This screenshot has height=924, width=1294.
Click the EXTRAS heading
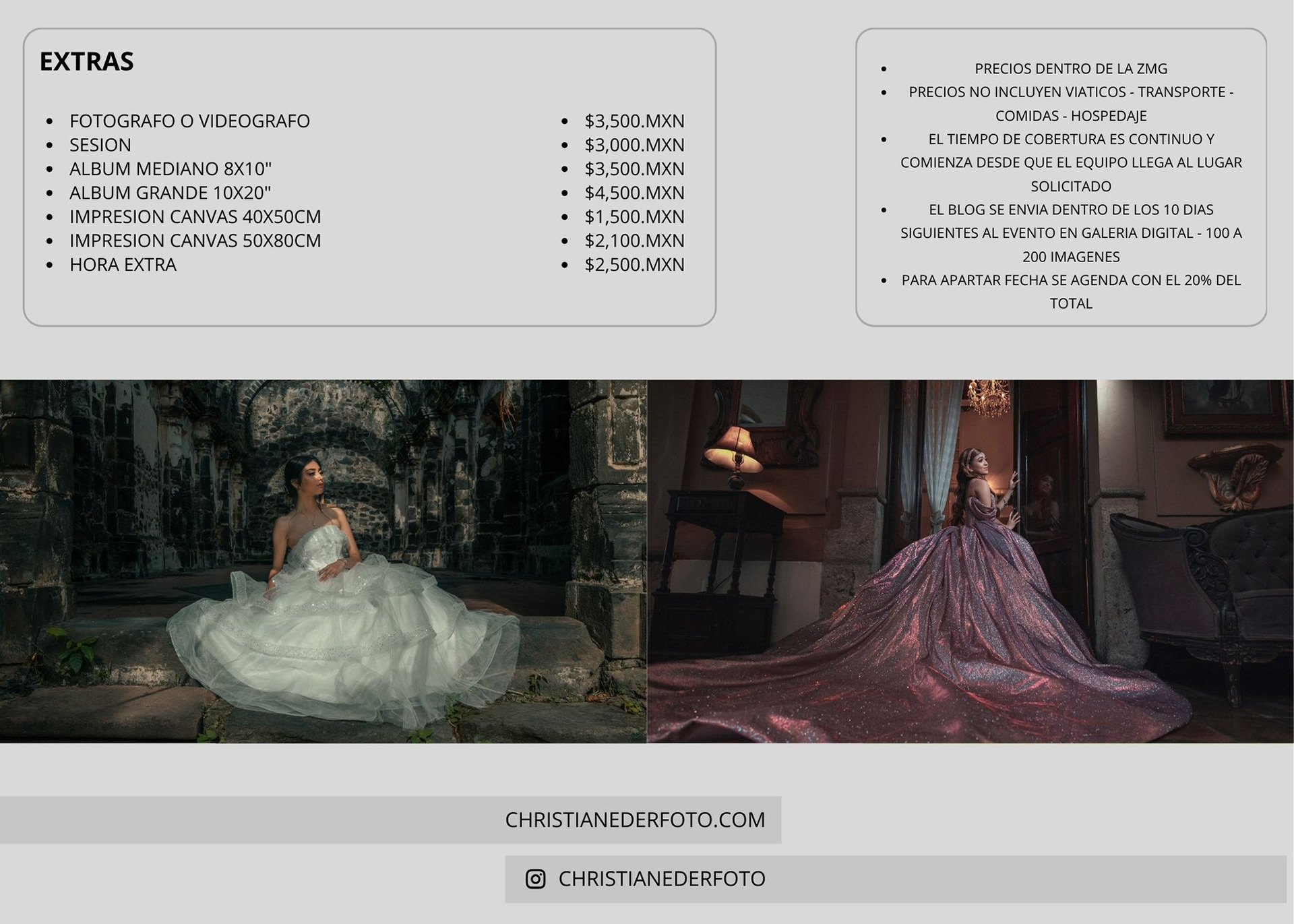pos(86,61)
